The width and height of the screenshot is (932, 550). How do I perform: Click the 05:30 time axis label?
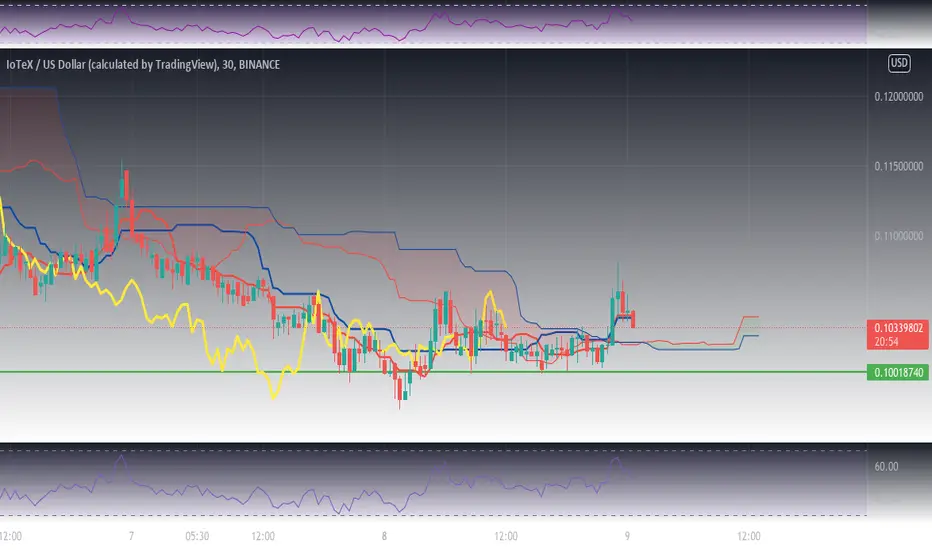[x=197, y=536]
